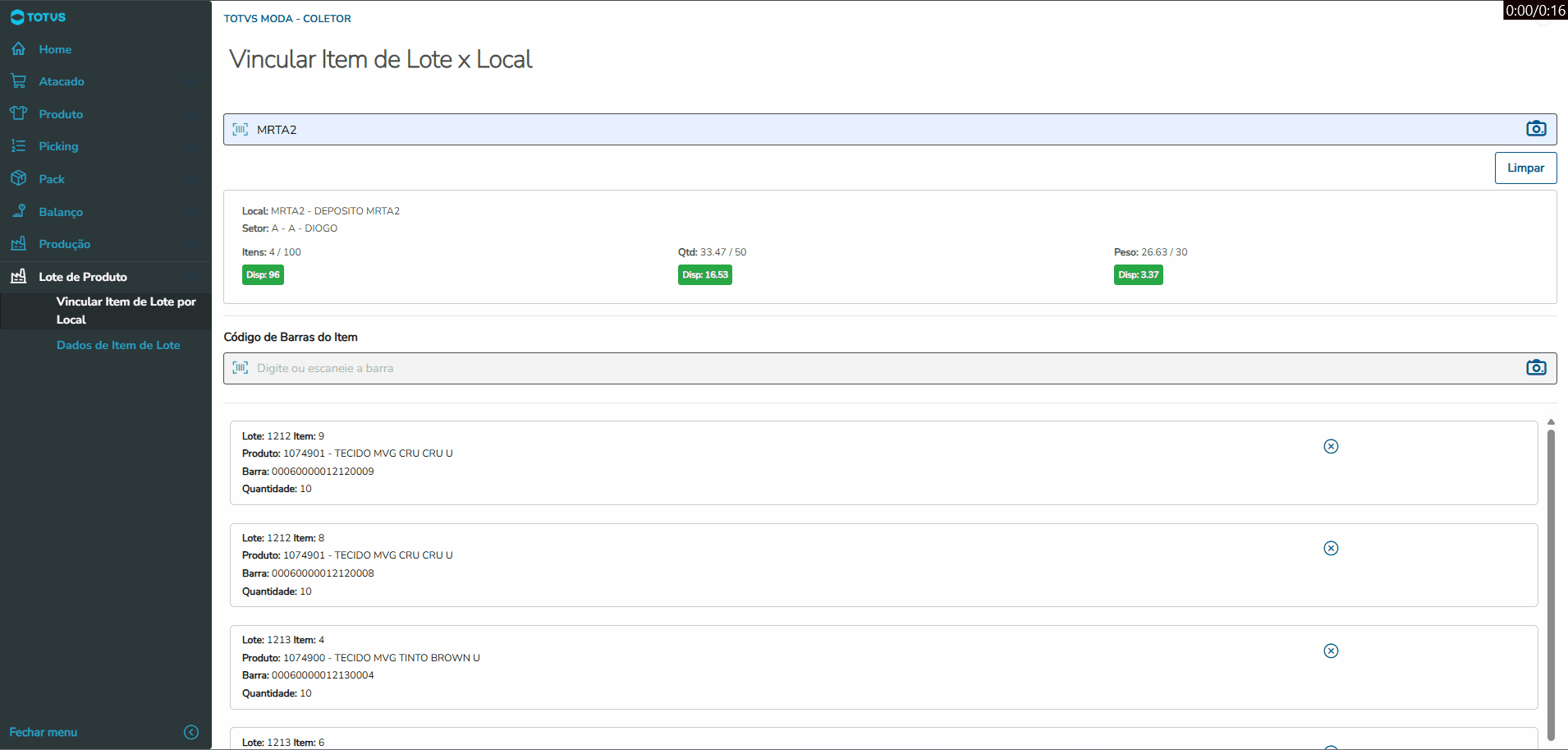
Task: Focus the local field containing MRTA2
Action: coord(890,129)
